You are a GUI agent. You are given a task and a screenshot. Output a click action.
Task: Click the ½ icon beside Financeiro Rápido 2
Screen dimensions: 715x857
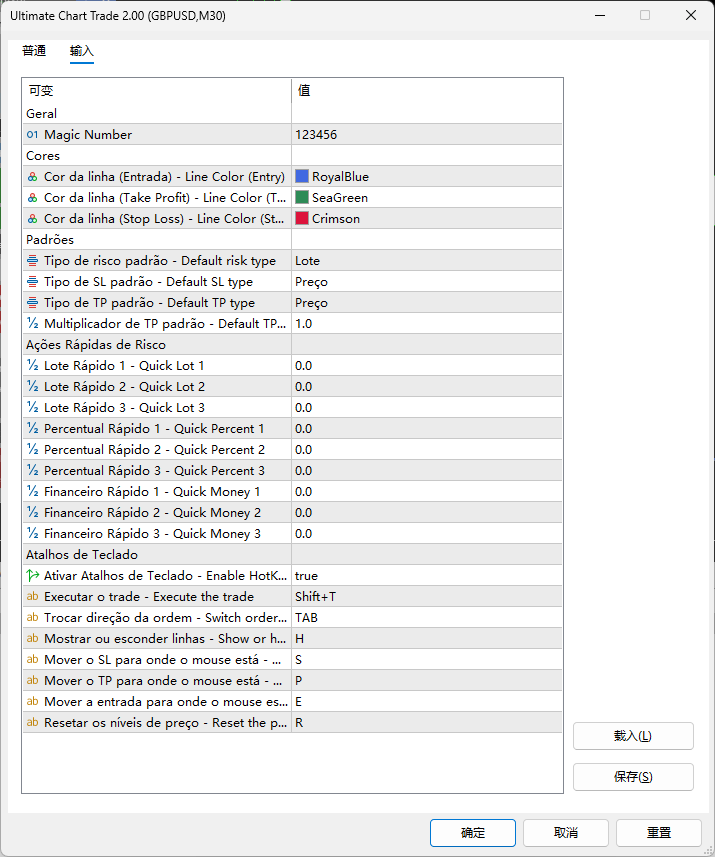[x=32, y=513]
